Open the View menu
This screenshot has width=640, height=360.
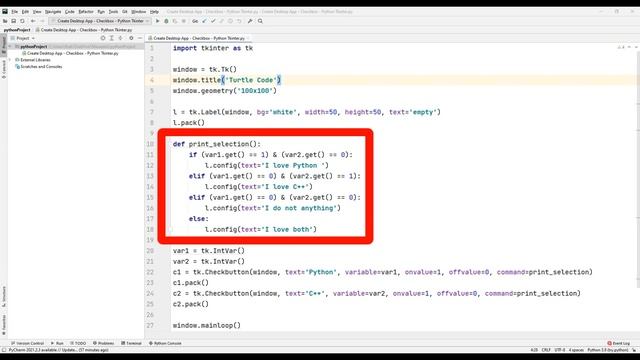click(37, 12)
